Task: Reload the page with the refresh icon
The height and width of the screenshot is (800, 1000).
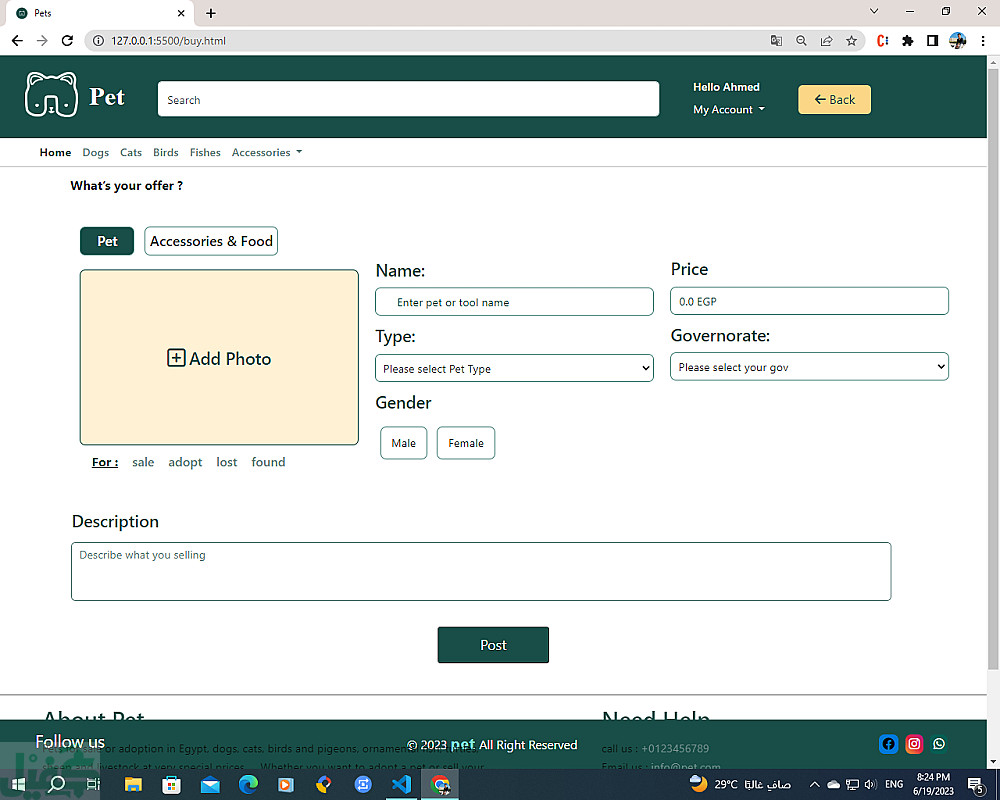Action: 67,40
